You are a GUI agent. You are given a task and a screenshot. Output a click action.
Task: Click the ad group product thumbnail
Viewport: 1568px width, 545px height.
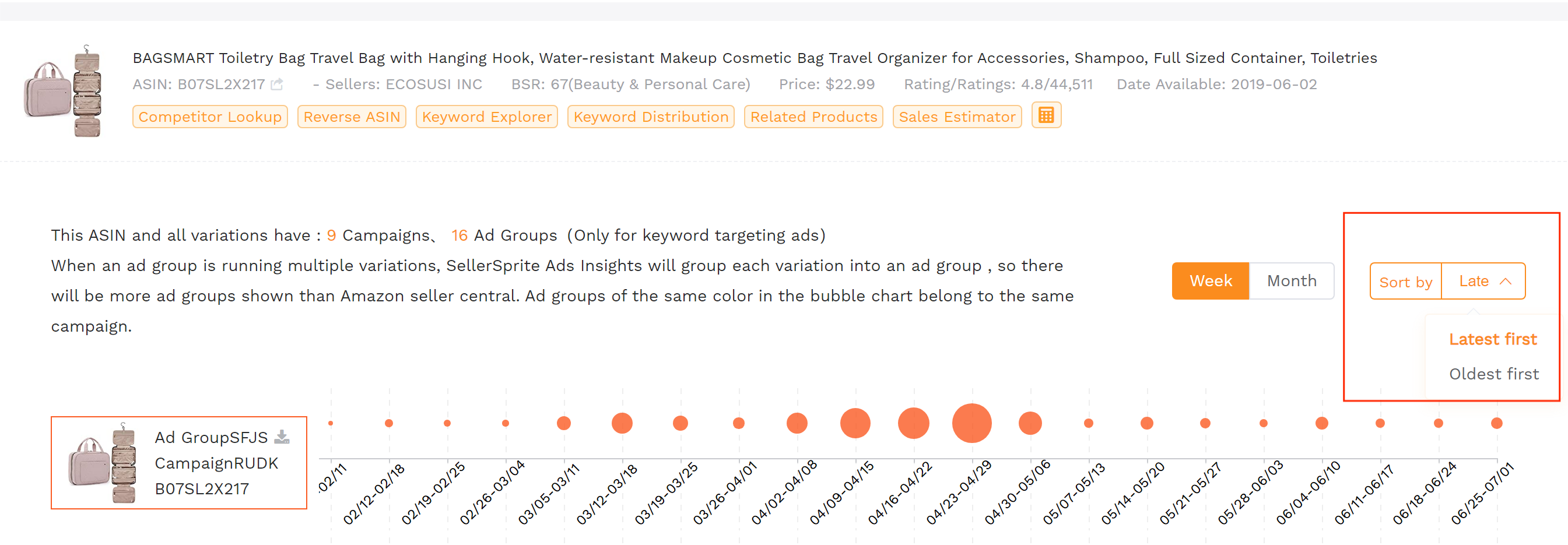pos(103,463)
